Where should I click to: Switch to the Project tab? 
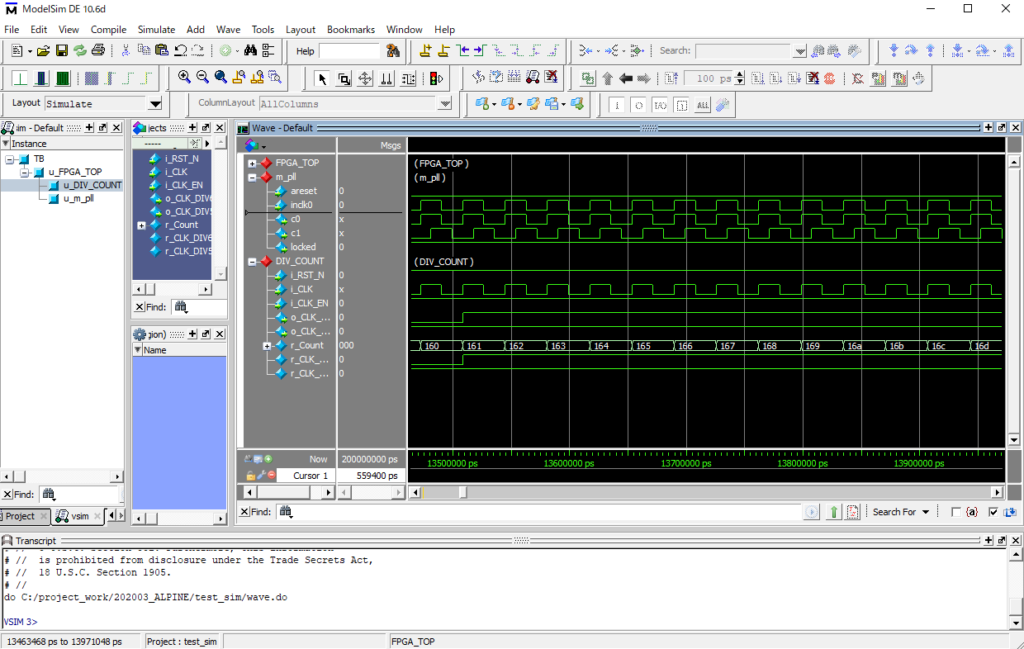click(21, 516)
